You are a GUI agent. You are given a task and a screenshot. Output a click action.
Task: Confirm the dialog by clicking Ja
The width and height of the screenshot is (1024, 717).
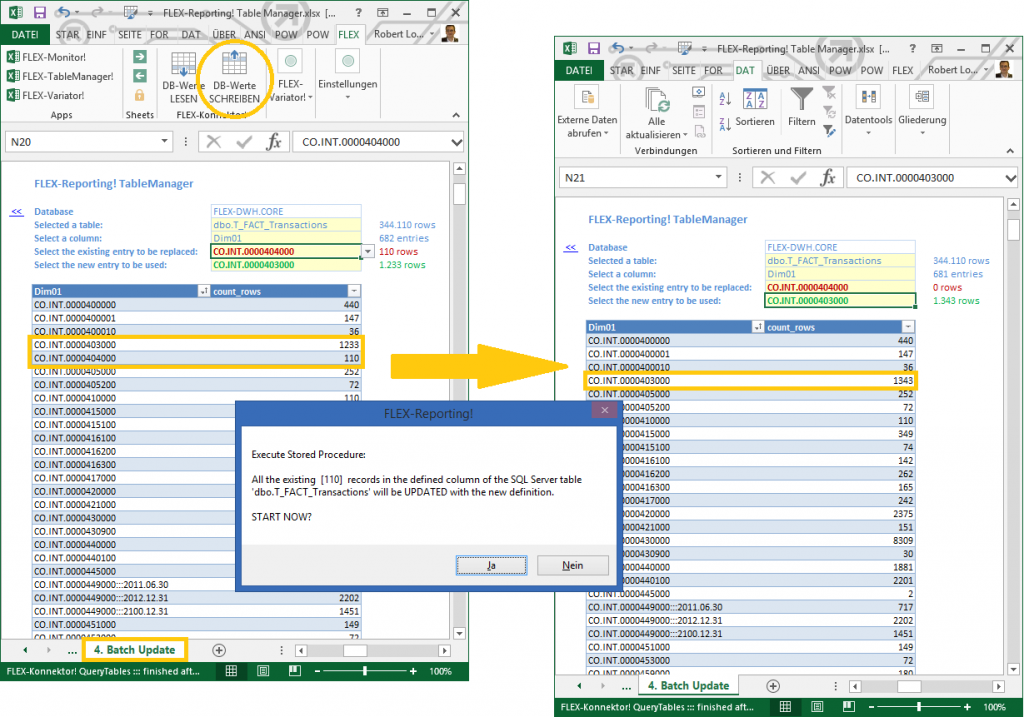click(491, 565)
